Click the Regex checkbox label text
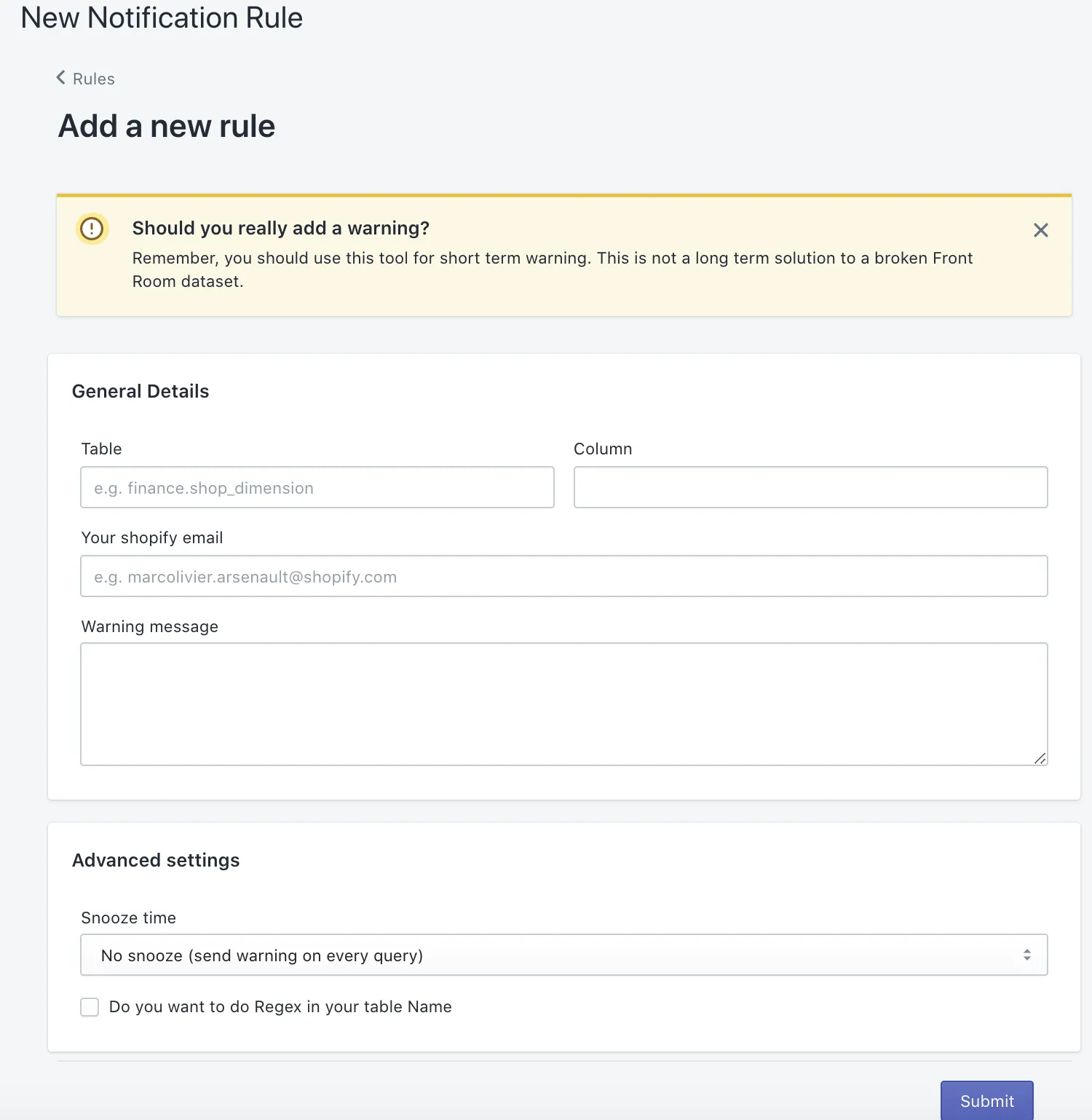This screenshot has width=1092, height=1120. coord(280,1007)
